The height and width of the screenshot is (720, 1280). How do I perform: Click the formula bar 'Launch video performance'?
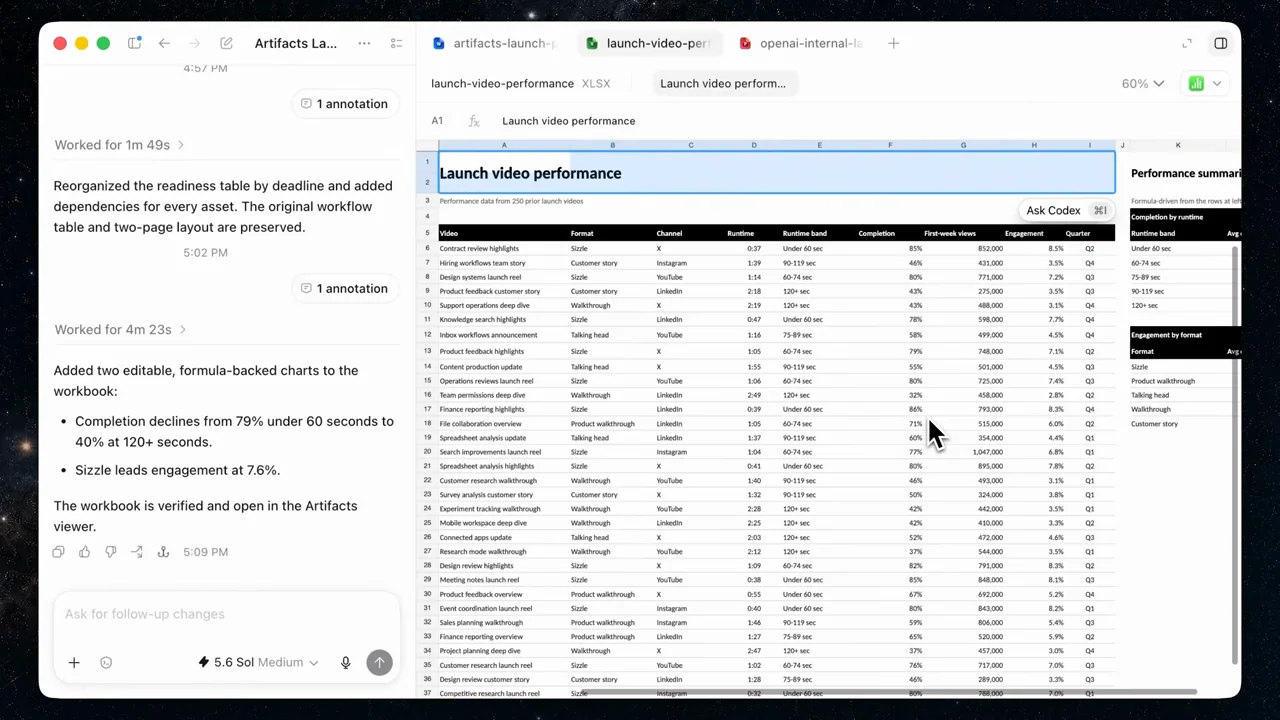568,121
